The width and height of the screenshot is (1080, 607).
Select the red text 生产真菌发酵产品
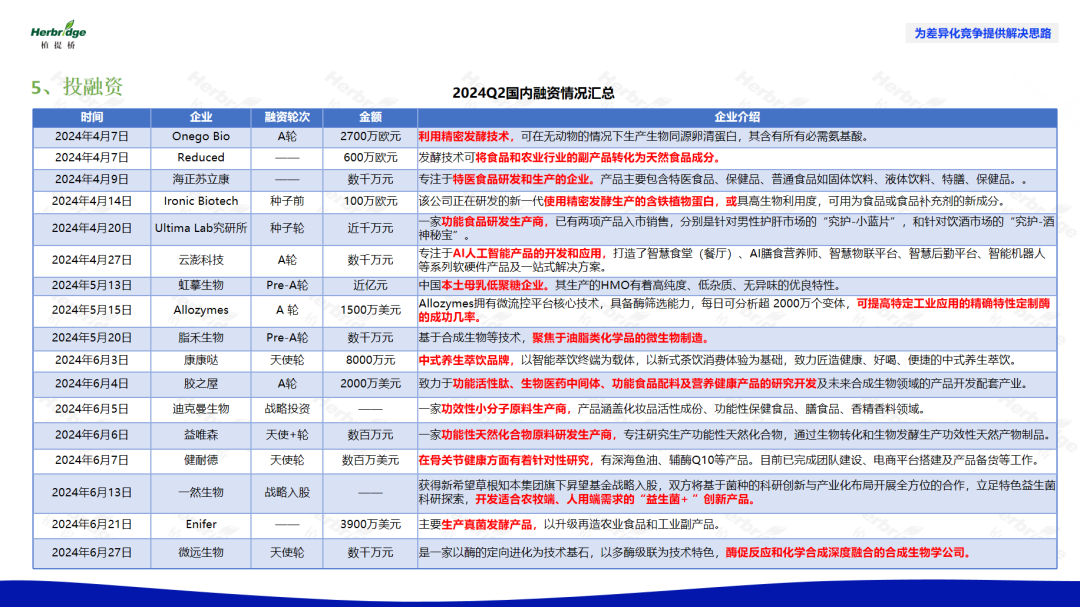tap(486, 524)
